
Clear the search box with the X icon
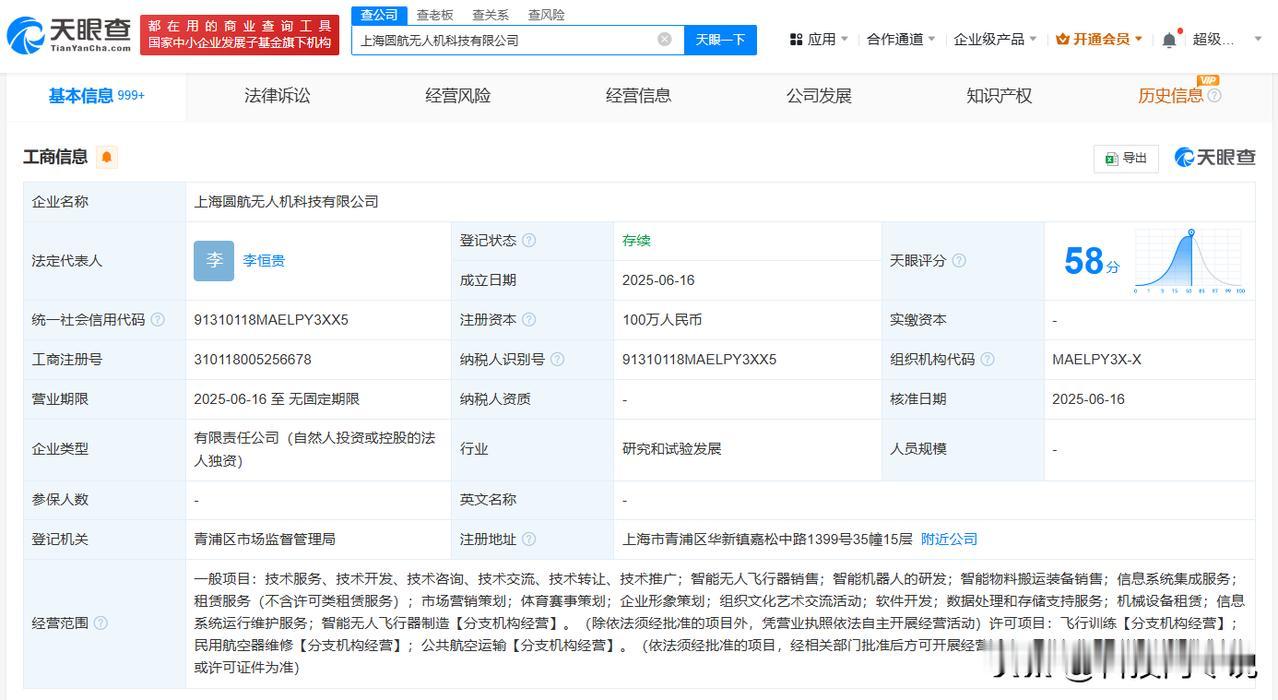tap(664, 40)
